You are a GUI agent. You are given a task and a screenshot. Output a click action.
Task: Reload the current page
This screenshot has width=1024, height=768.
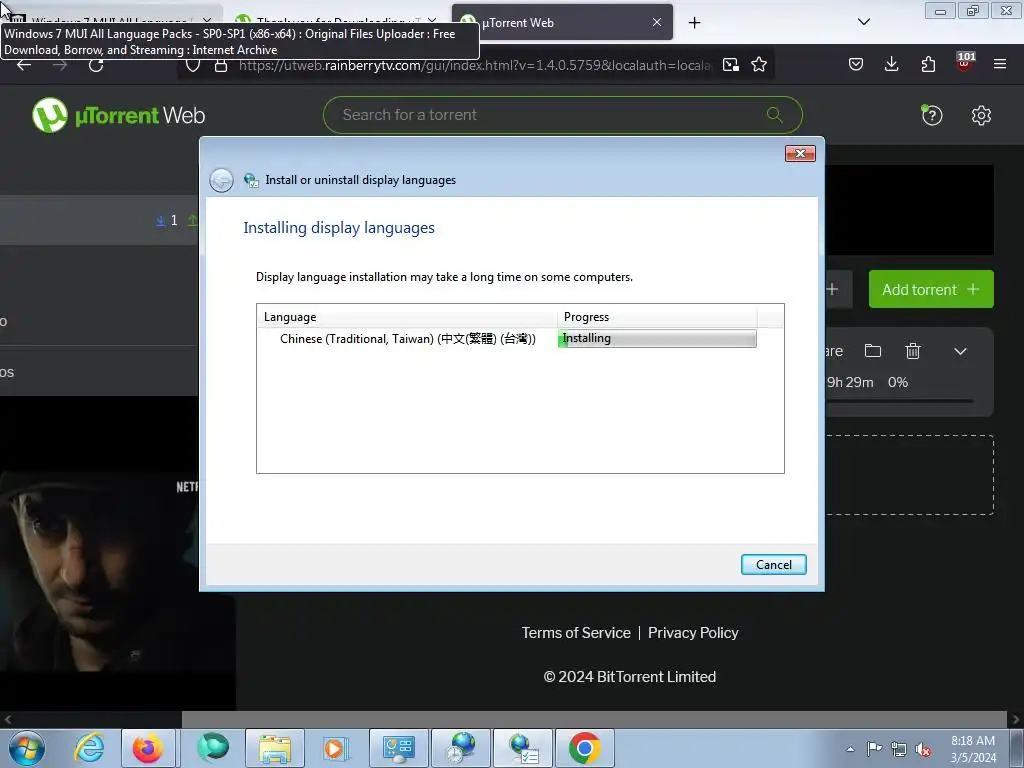96,65
